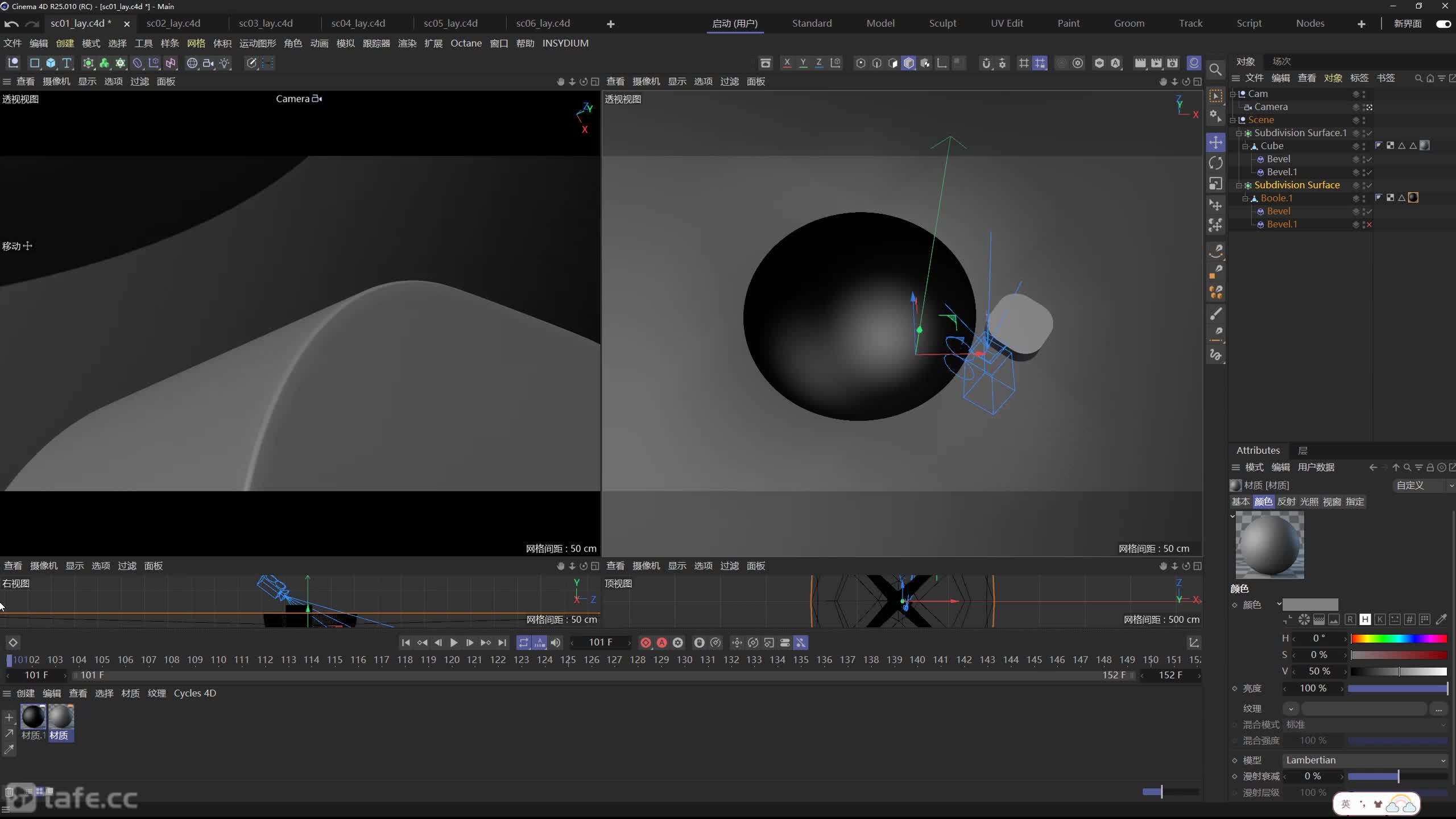The height and width of the screenshot is (819, 1456).
Task: Click the eyedropper icon in color section
Action: (x=1441, y=620)
